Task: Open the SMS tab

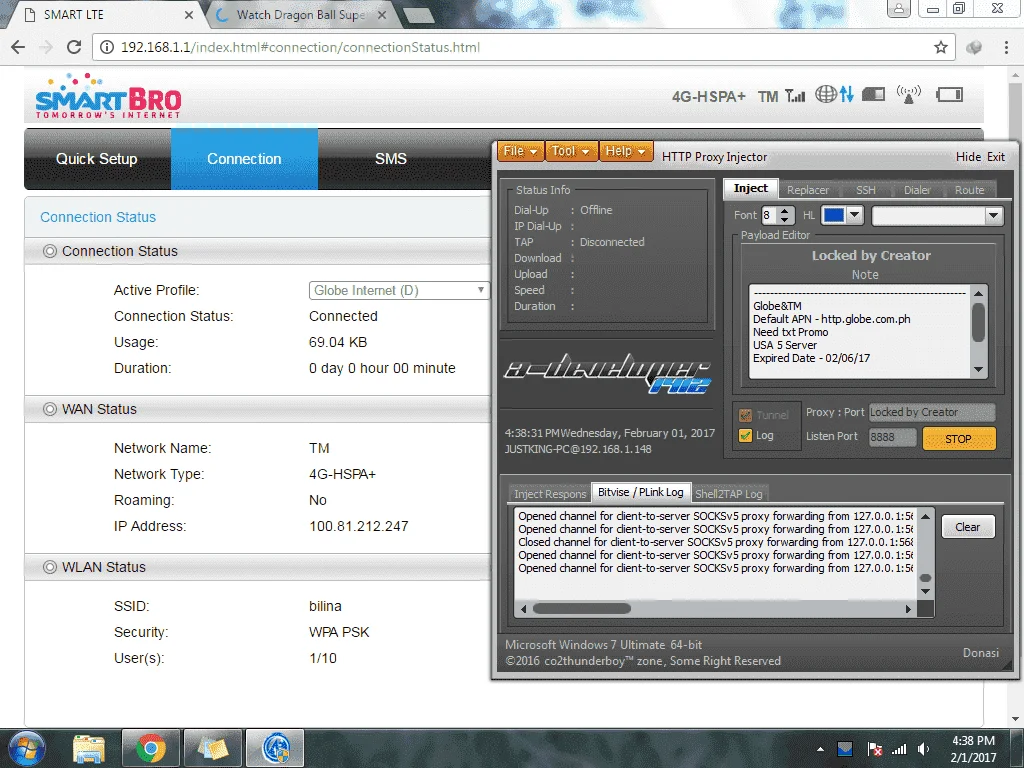Action: tap(391, 159)
